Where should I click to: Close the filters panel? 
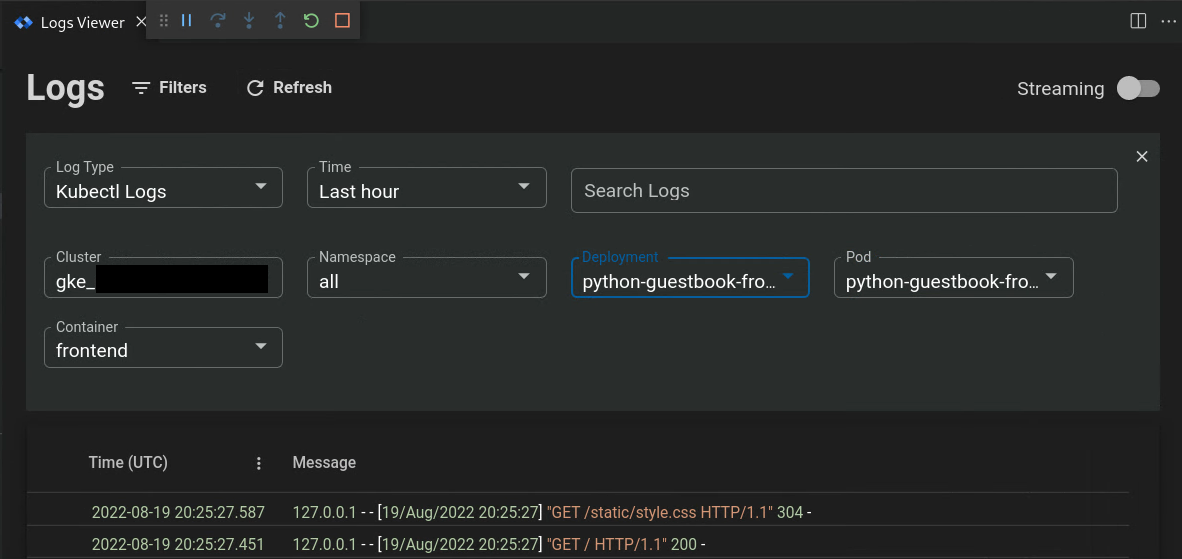tap(1142, 156)
